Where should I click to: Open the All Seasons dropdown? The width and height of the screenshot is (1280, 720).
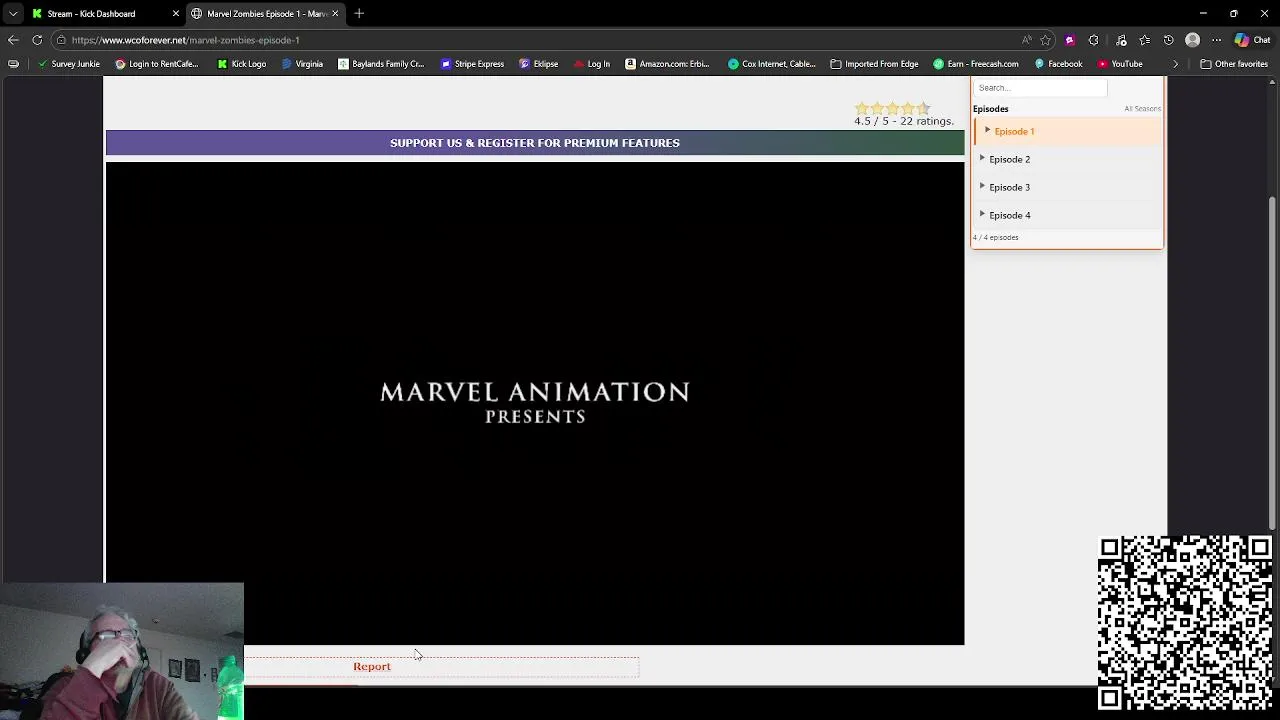tap(1142, 109)
